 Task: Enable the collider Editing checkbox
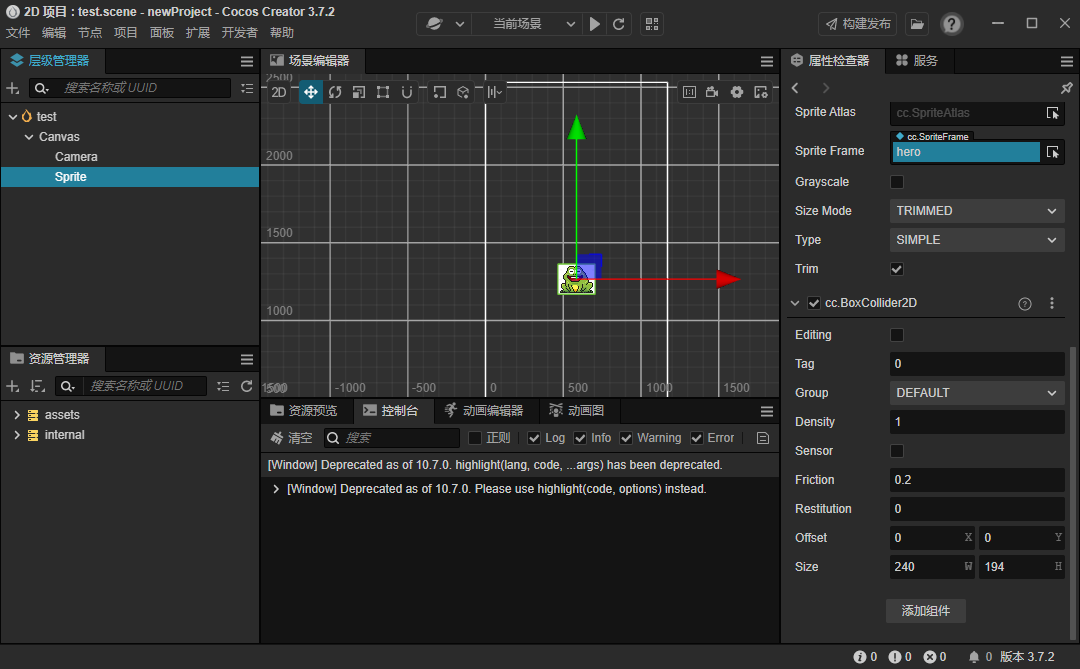[897, 335]
